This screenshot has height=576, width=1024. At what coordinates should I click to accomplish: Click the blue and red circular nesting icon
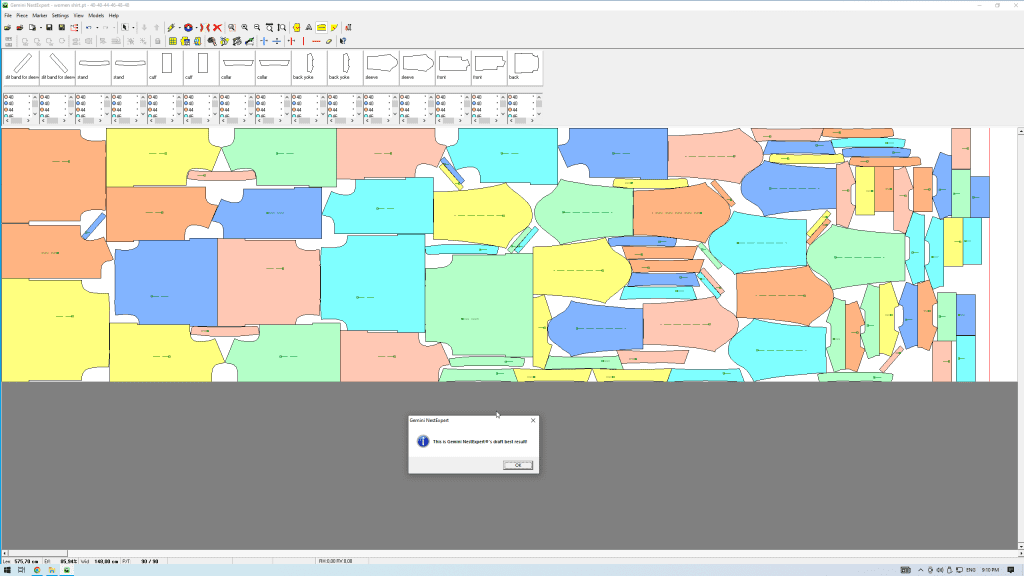(188, 27)
